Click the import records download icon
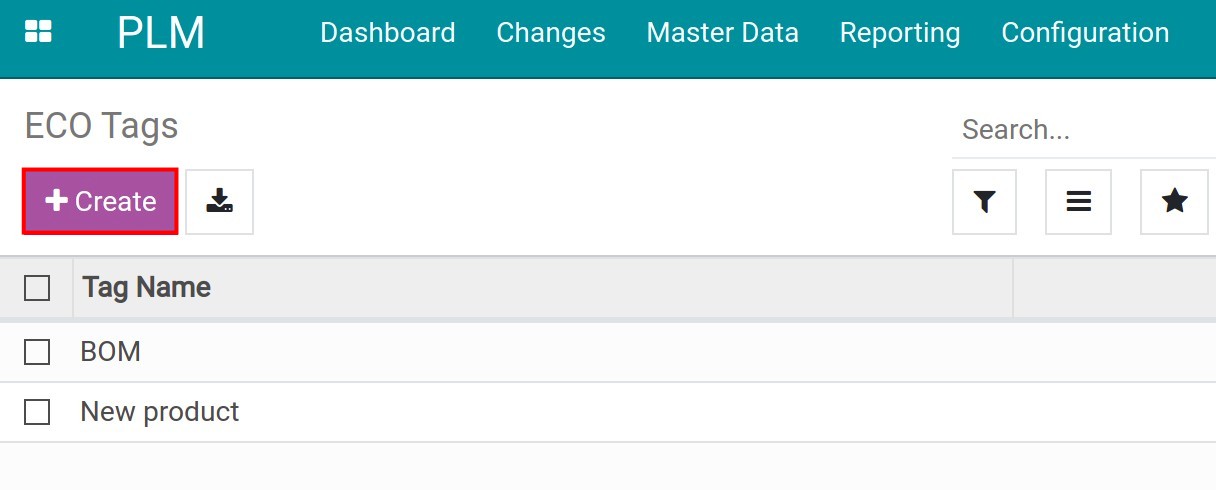The image size is (1216, 490). click(219, 202)
